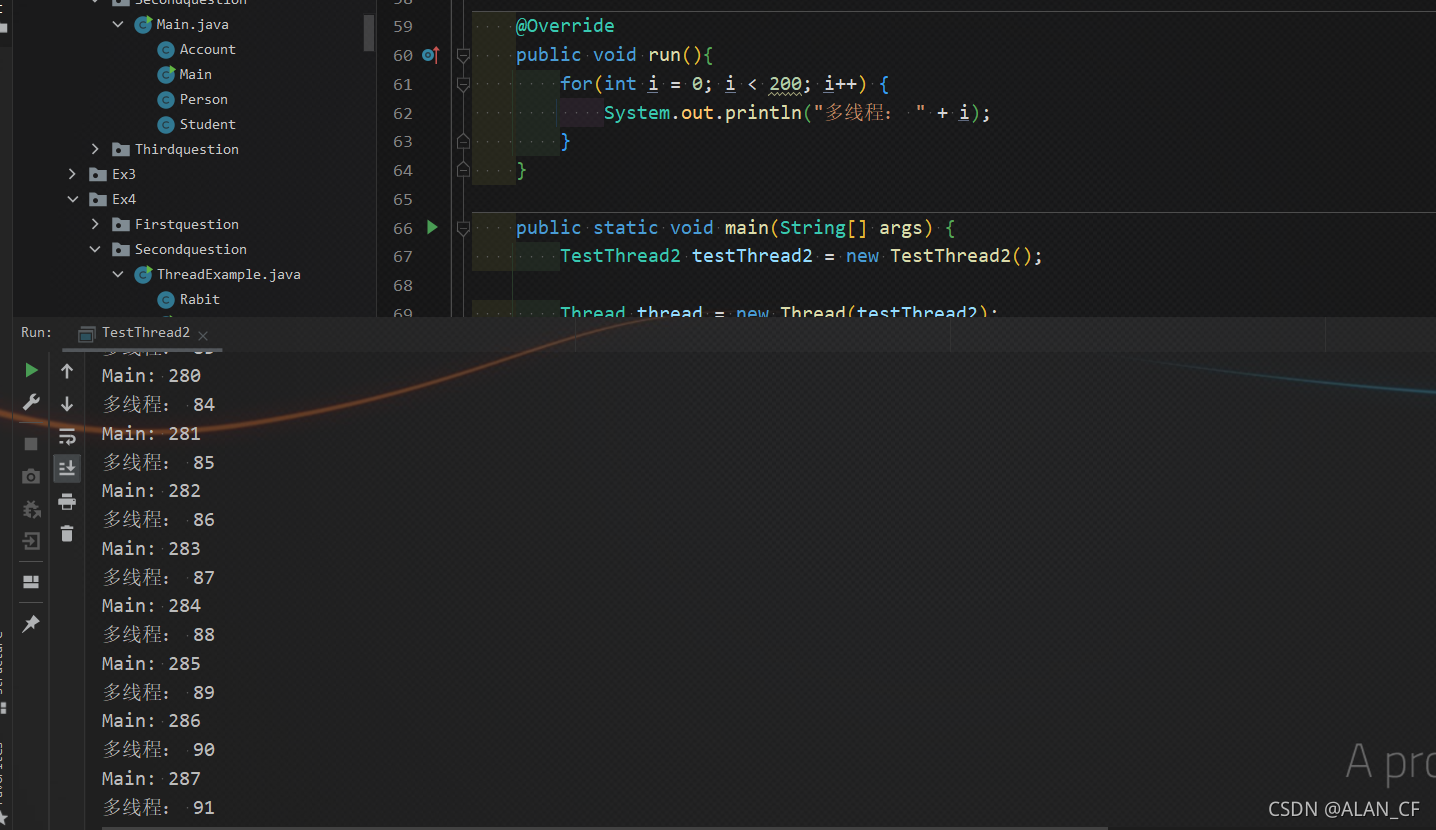The height and width of the screenshot is (830, 1436).
Task: Click the down arrow in console toolbar
Action: (x=67, y=403)
